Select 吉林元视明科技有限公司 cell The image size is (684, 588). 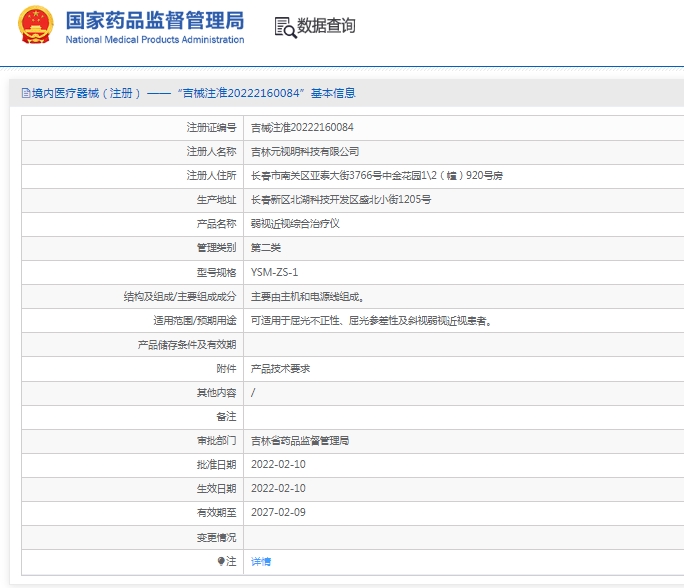point(305,151)
